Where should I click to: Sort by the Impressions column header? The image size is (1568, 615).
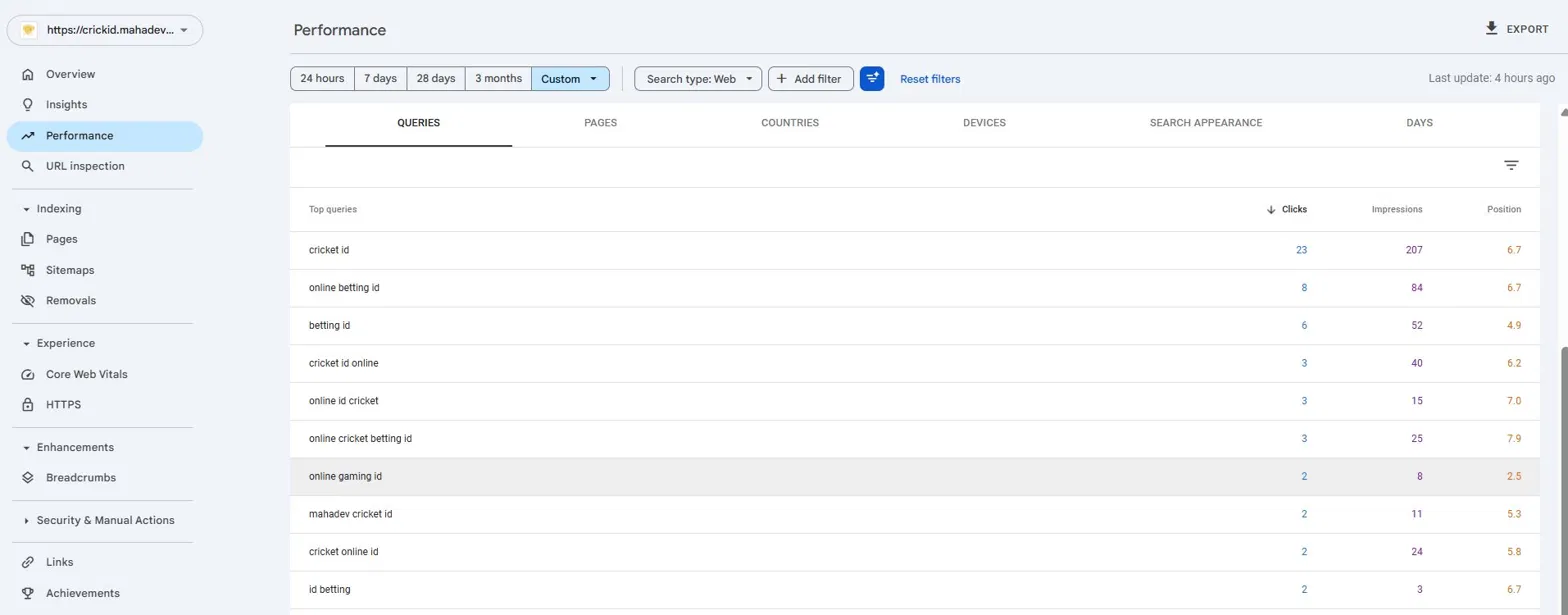tap(1397, 210)
